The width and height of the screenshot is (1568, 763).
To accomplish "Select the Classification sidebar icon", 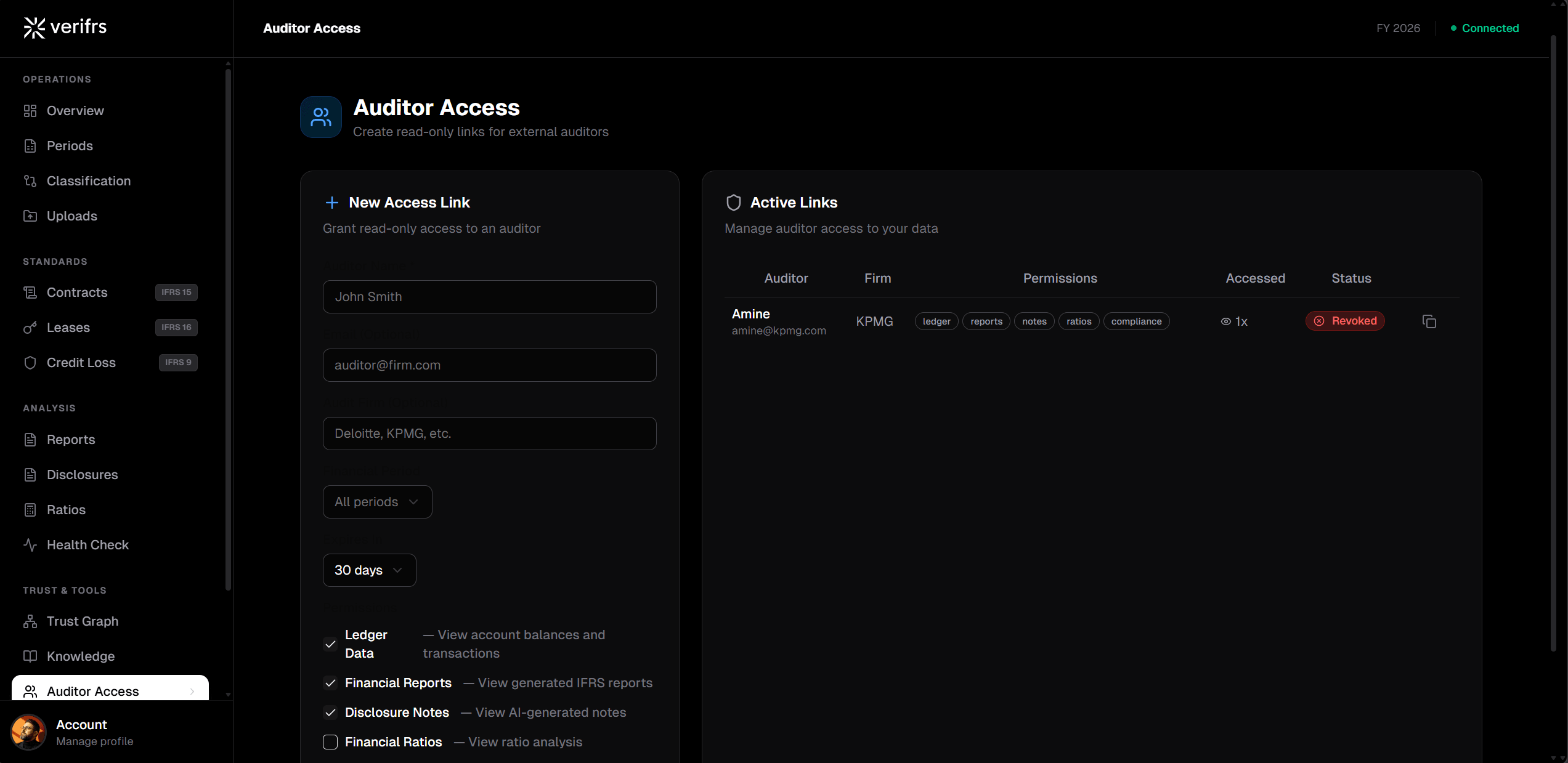I will pos(30,180).
